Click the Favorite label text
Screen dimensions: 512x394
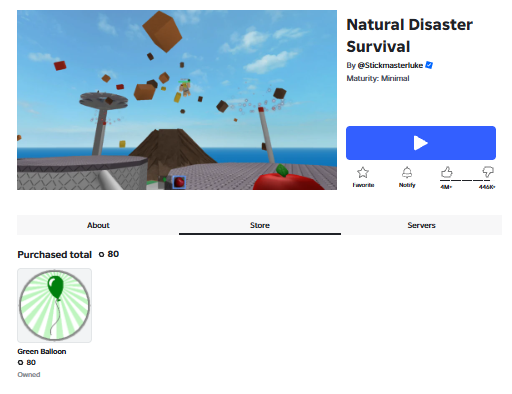363,185
